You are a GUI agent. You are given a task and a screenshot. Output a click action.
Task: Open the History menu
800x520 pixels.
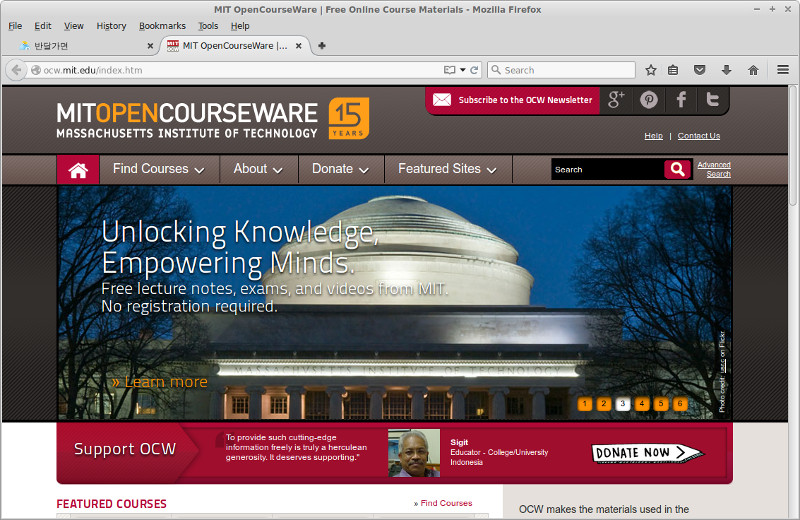pos(111,26)
